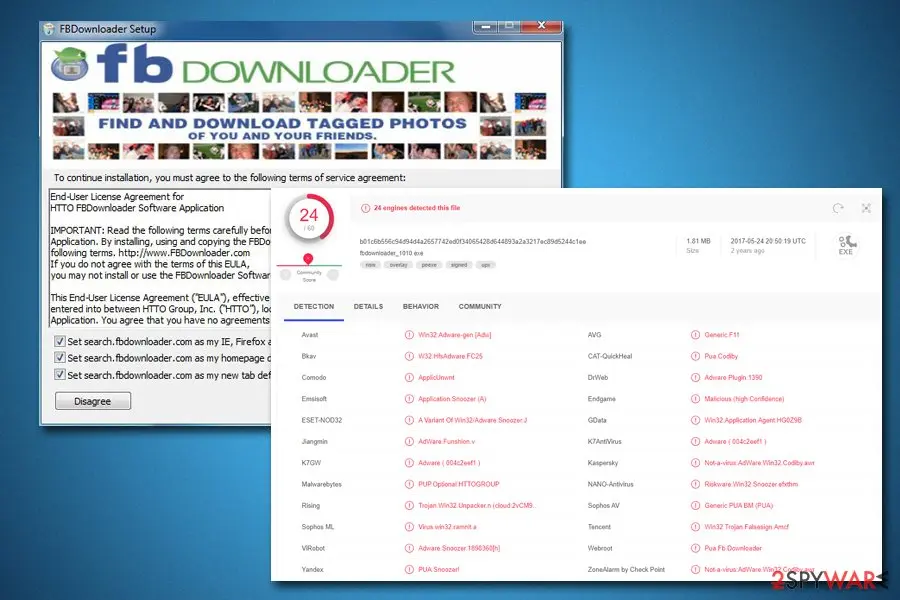The width and height of the screenshot is (900, 600).
Task: Click the Webroot 'Pua.Fb.Downloader' result
Action: (733, 548)
